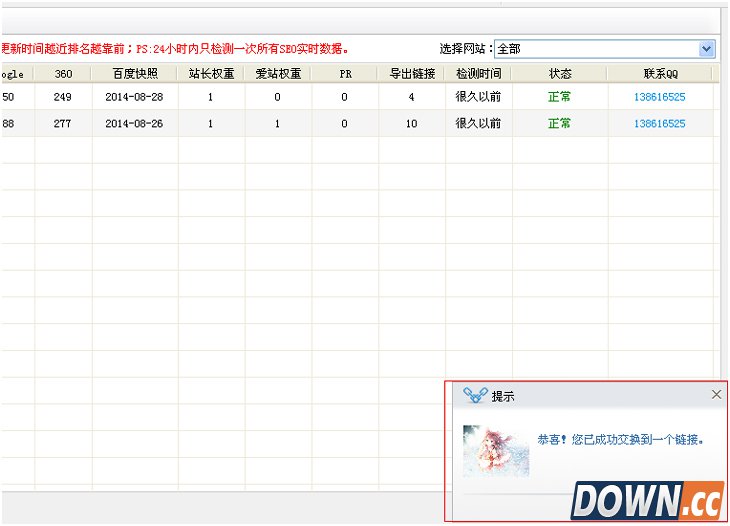Viewport: 730px width, 526px height.
Task: Open QQ link 138616525 in second row
Action: click(659, 124)
